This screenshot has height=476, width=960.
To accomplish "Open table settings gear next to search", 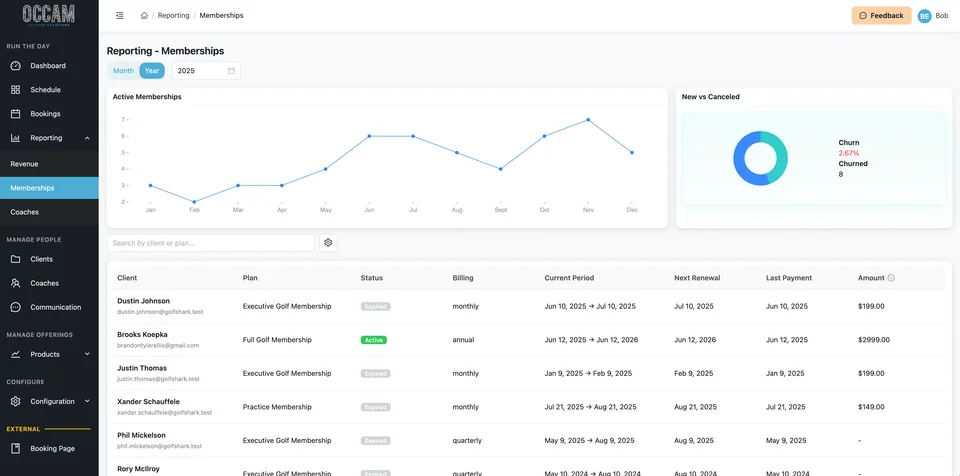I will [328, 243].
